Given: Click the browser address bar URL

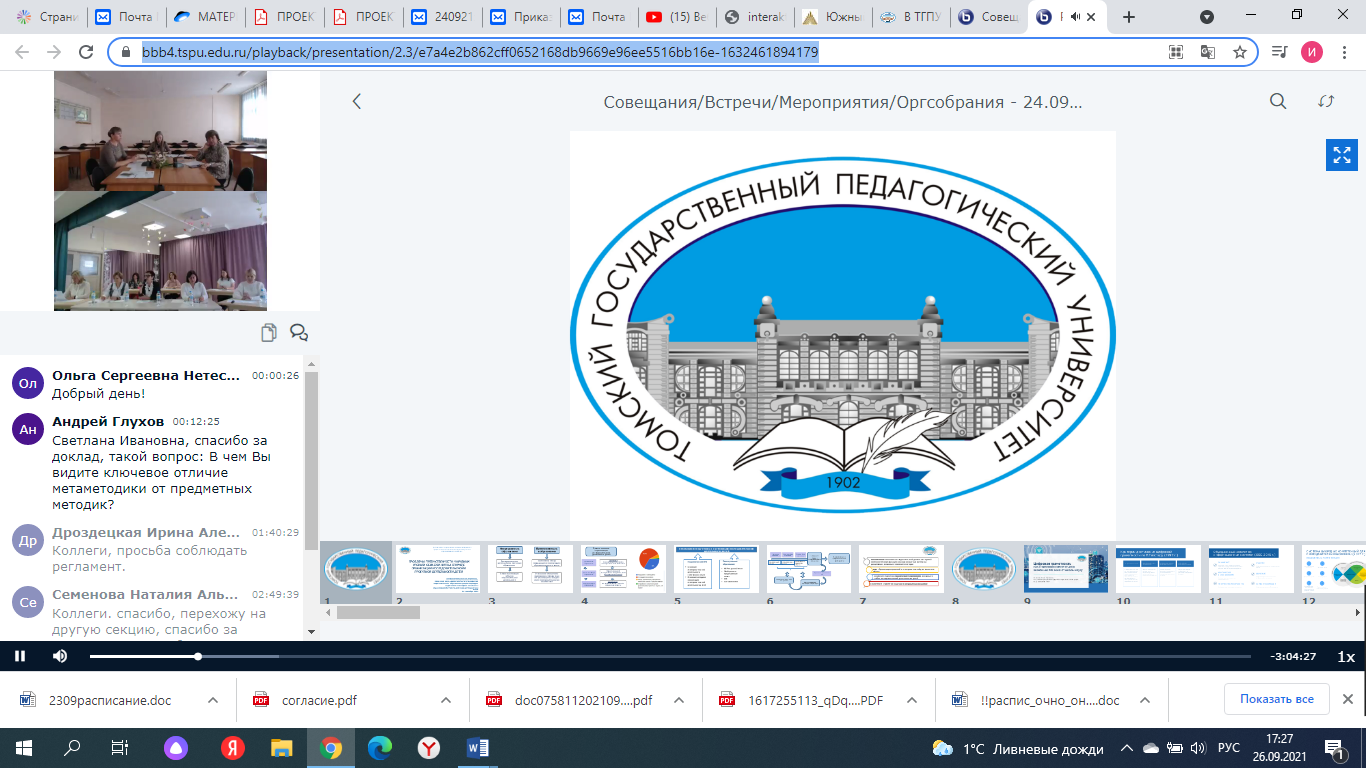Looking at the screenshot, I should (x=480, y=52).
